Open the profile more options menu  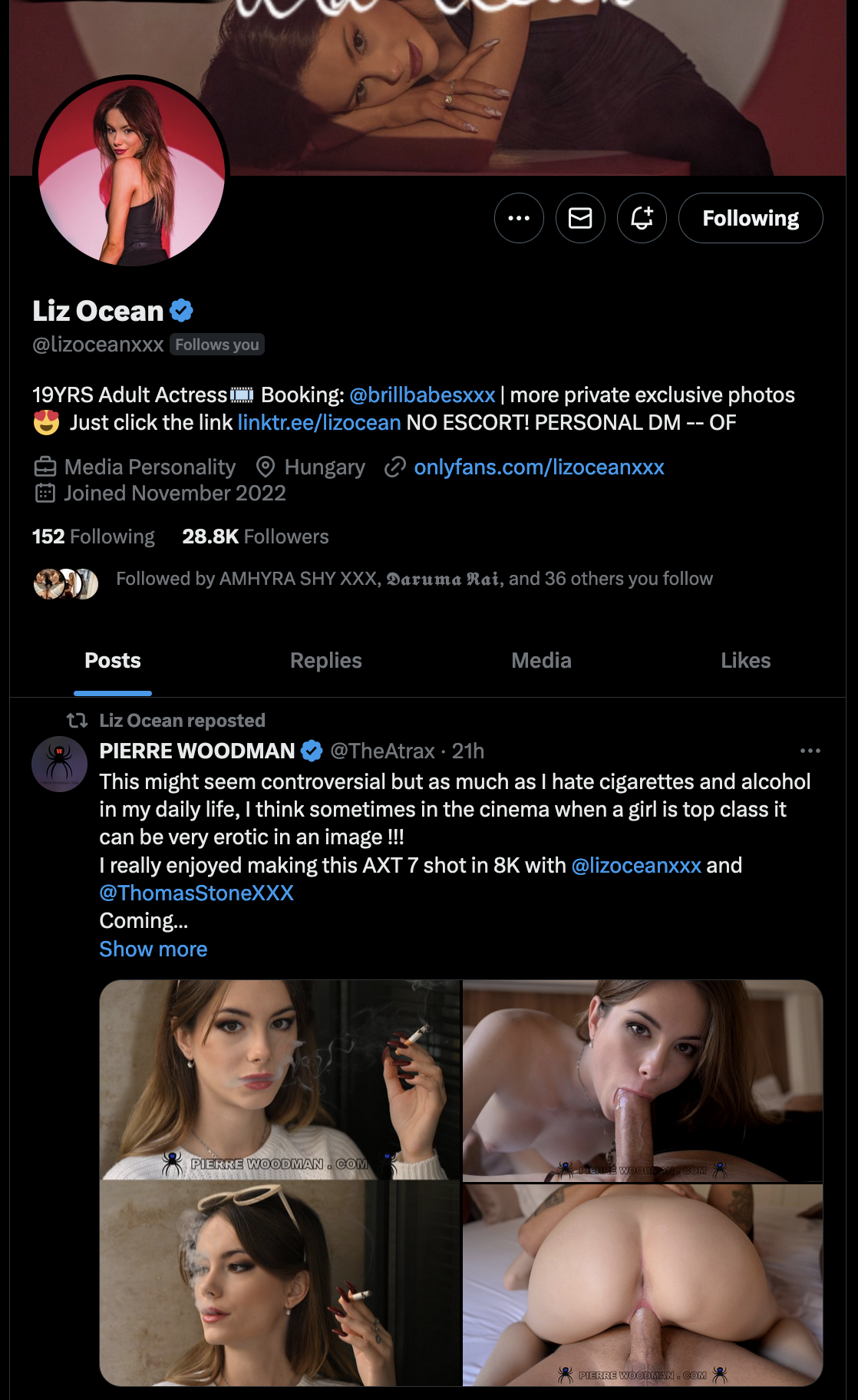519,218
